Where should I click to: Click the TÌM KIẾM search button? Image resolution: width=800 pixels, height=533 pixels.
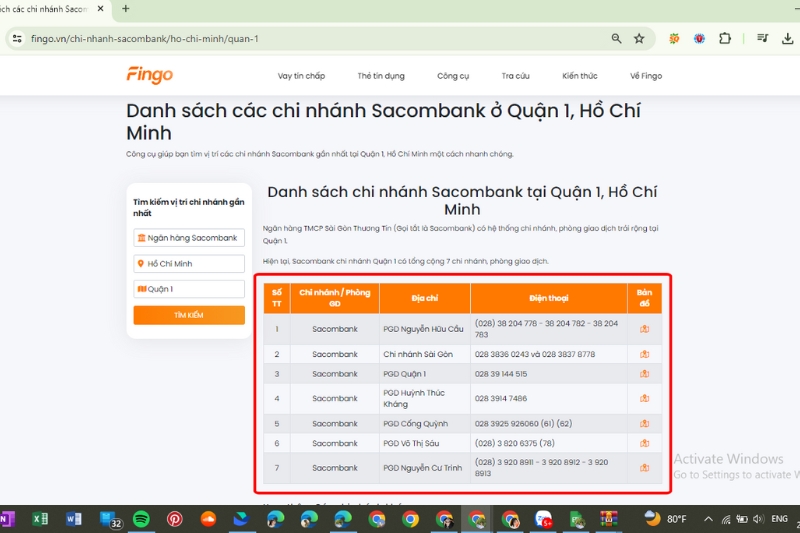[x=189, y=315]
